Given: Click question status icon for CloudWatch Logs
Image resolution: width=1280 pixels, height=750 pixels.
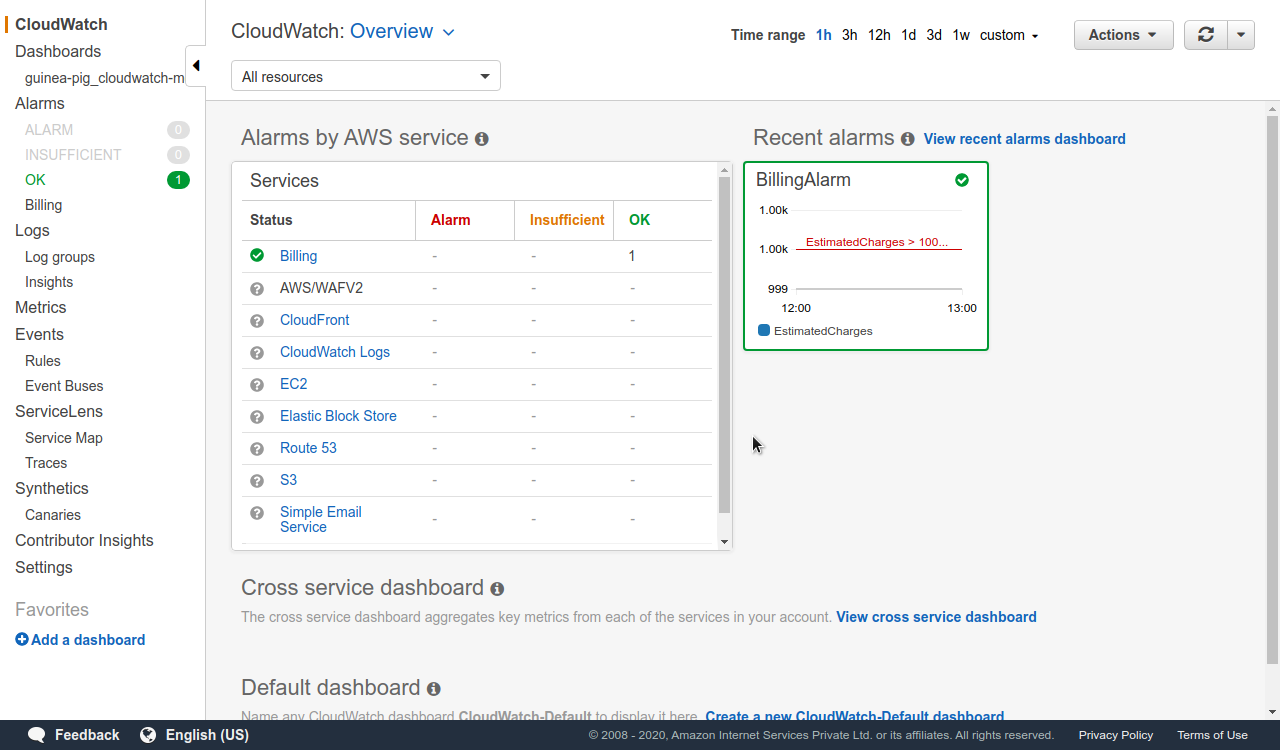Looking at the screenshot, I should pyautogui.click(x=257, y=353).
